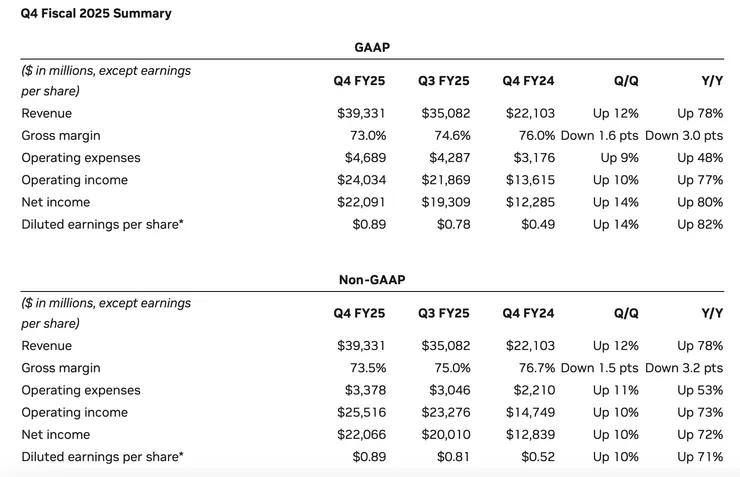Click GAAP diluted EPS value $0.78
Viewport: 740px width, 477px height.
coord(453,224)
